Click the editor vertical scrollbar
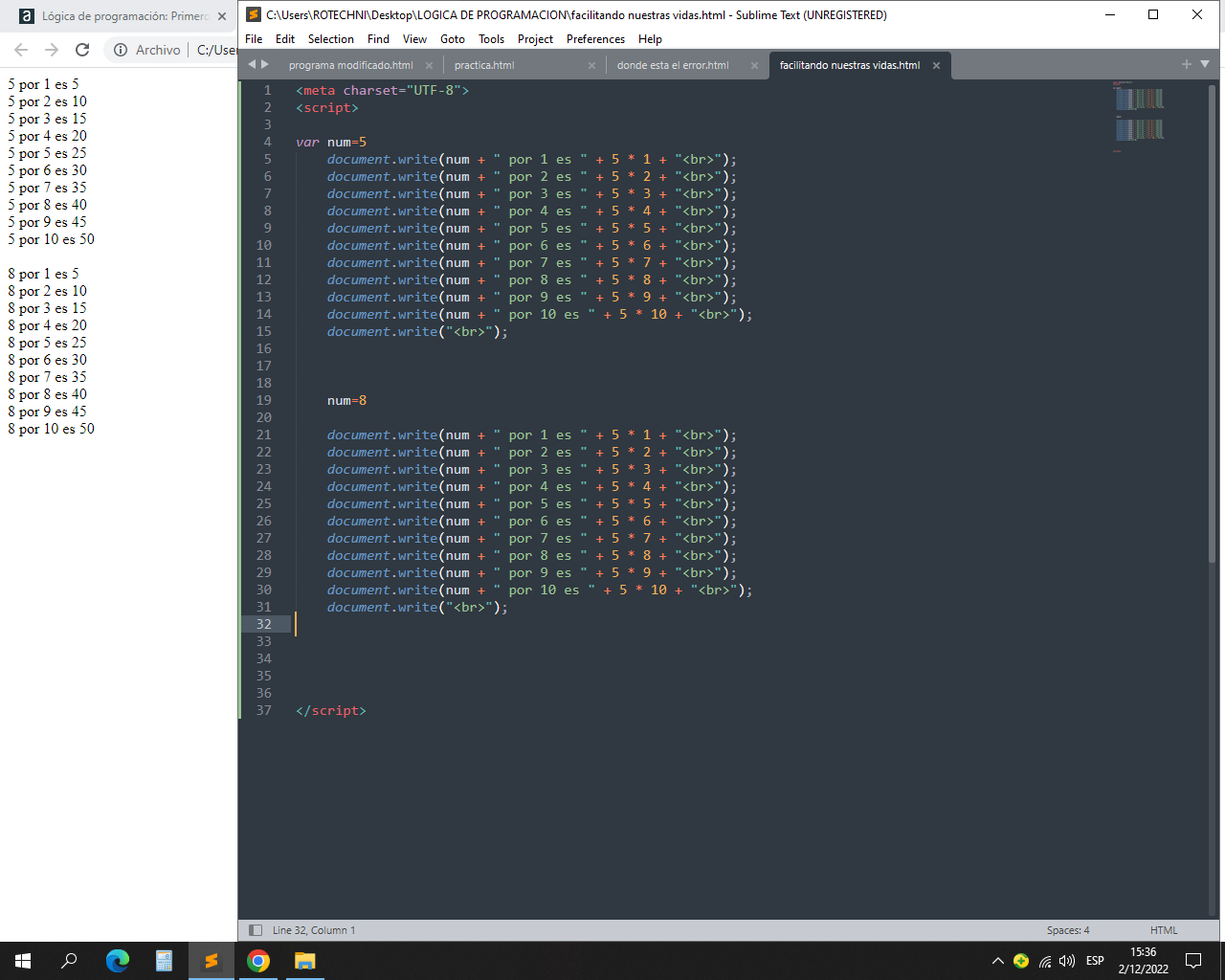This screenshot has height=980, width=1225. click(1214, 322)
